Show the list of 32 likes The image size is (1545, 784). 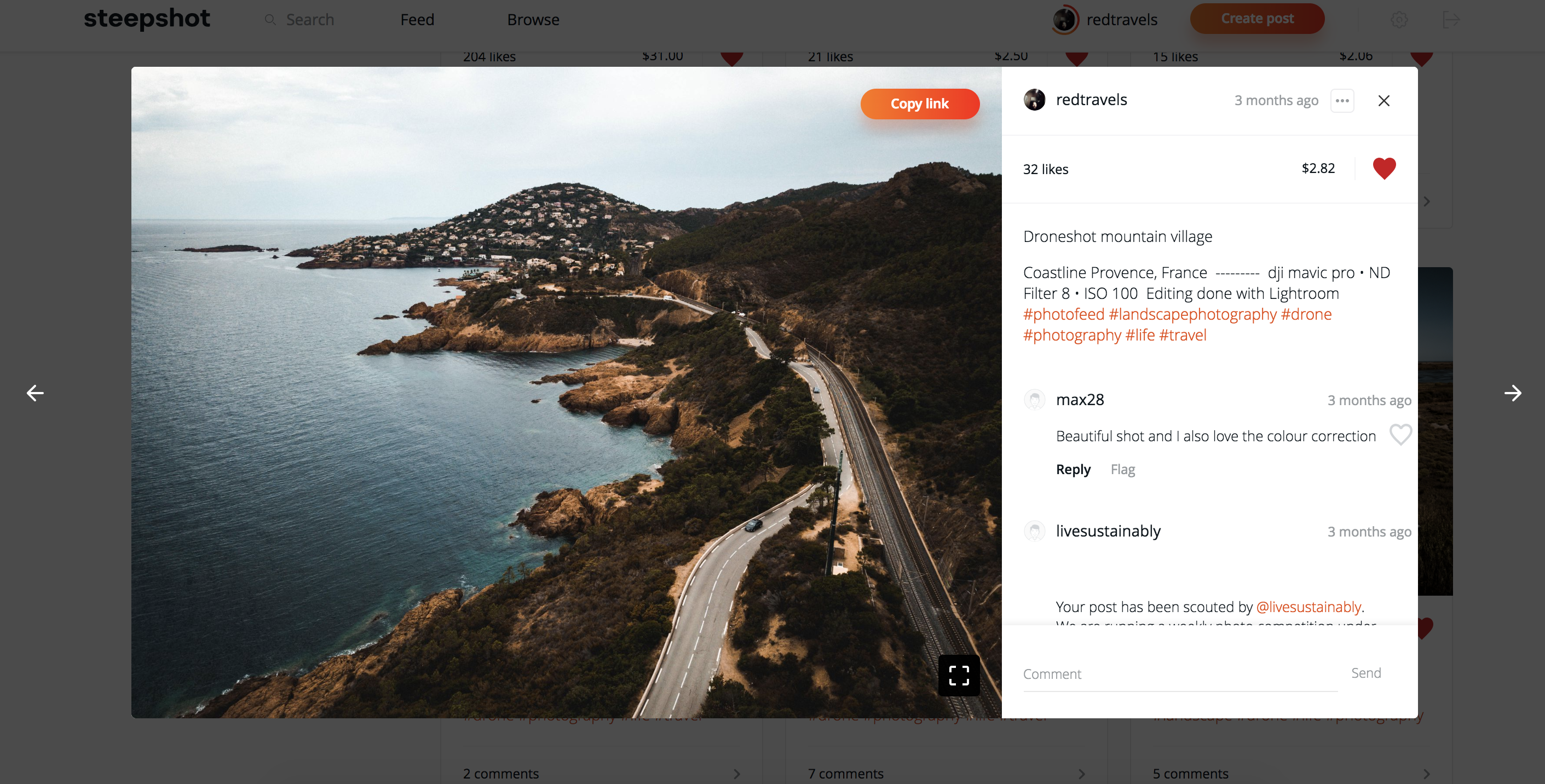click(x=1045, y=169)
